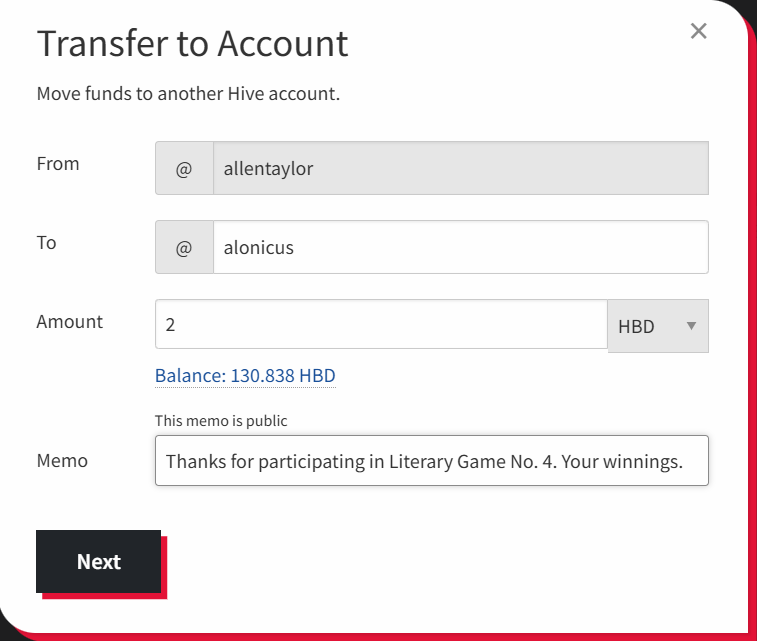
Task: Click into the Amount input box
Action: point(380,325)
